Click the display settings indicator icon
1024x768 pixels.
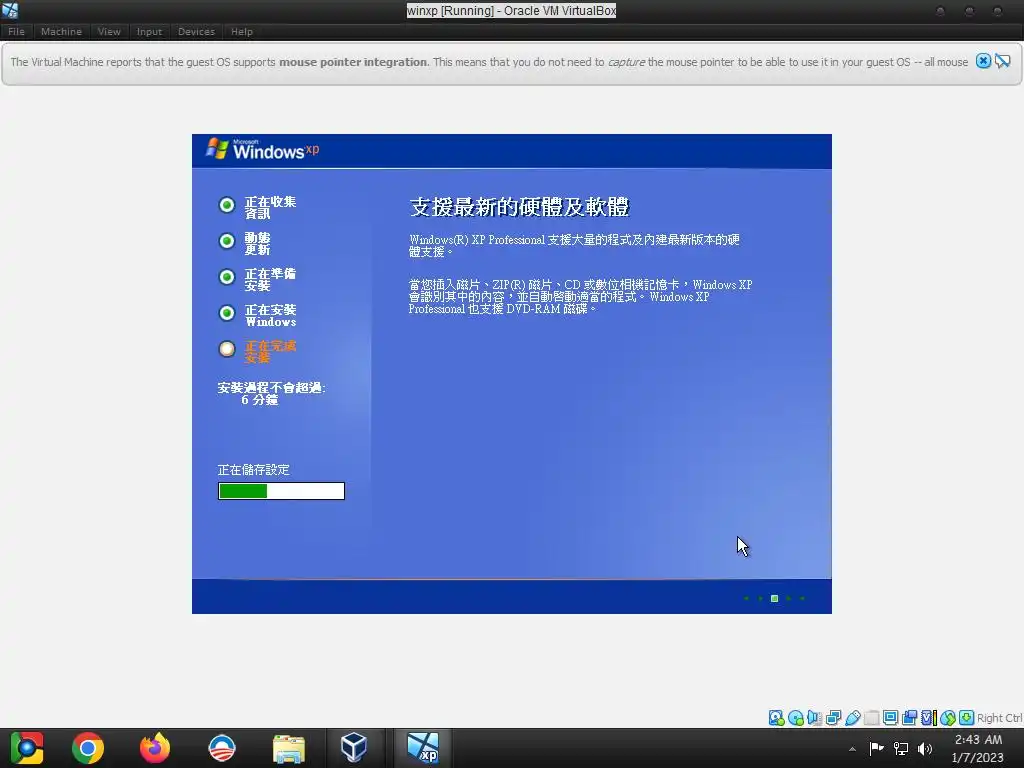click(x=890, y=718)
